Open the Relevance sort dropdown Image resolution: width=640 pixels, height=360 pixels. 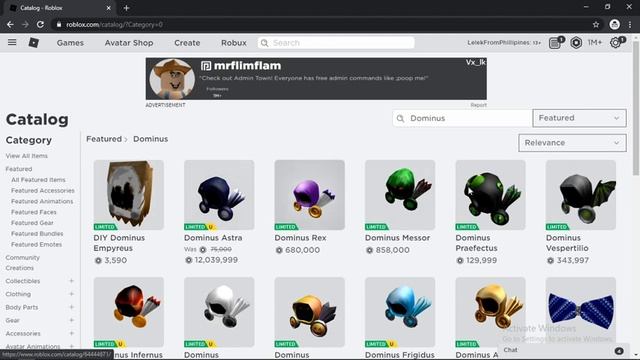[572, 143]
